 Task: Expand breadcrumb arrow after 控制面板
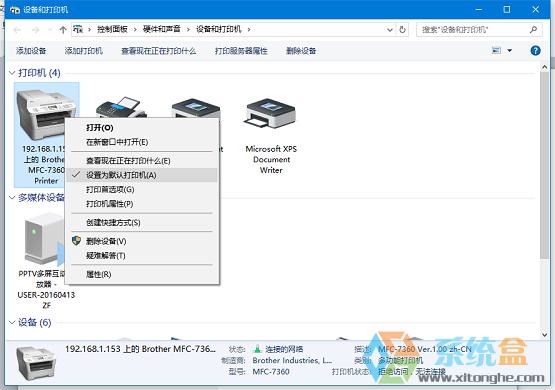click(135, 30)
